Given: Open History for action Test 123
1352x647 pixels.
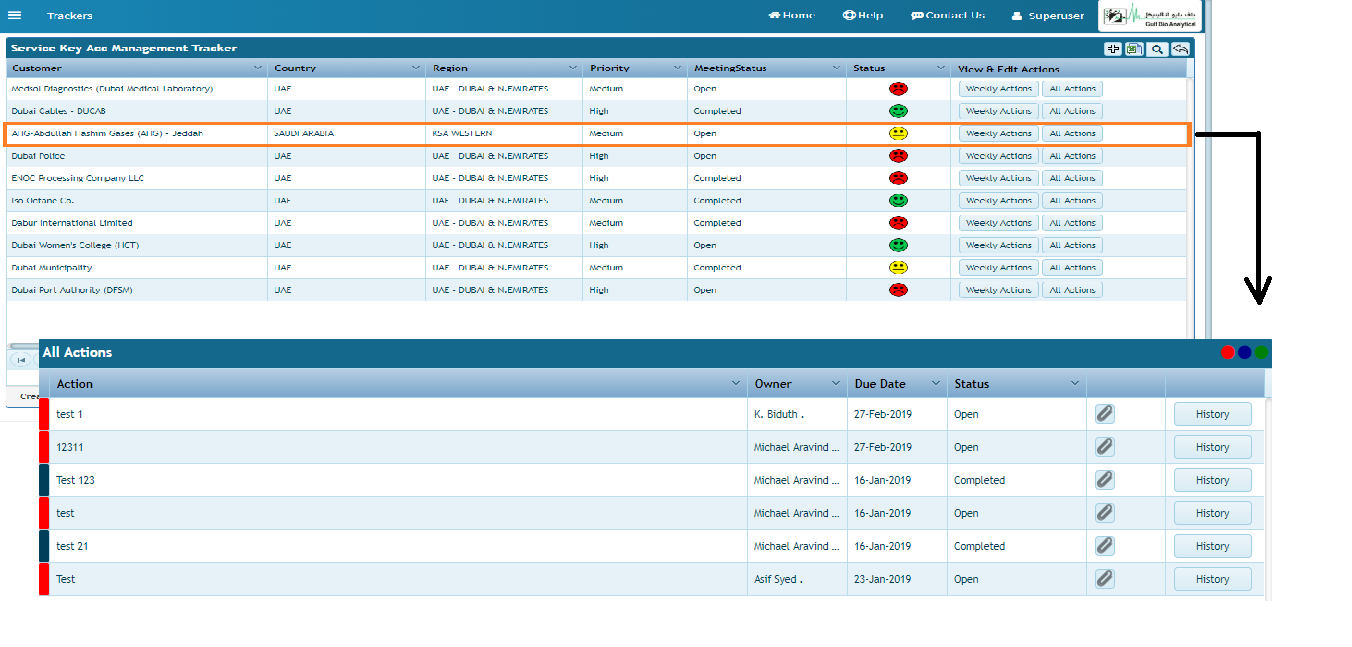Looking at the screenshot, I should pos(1212,480).
